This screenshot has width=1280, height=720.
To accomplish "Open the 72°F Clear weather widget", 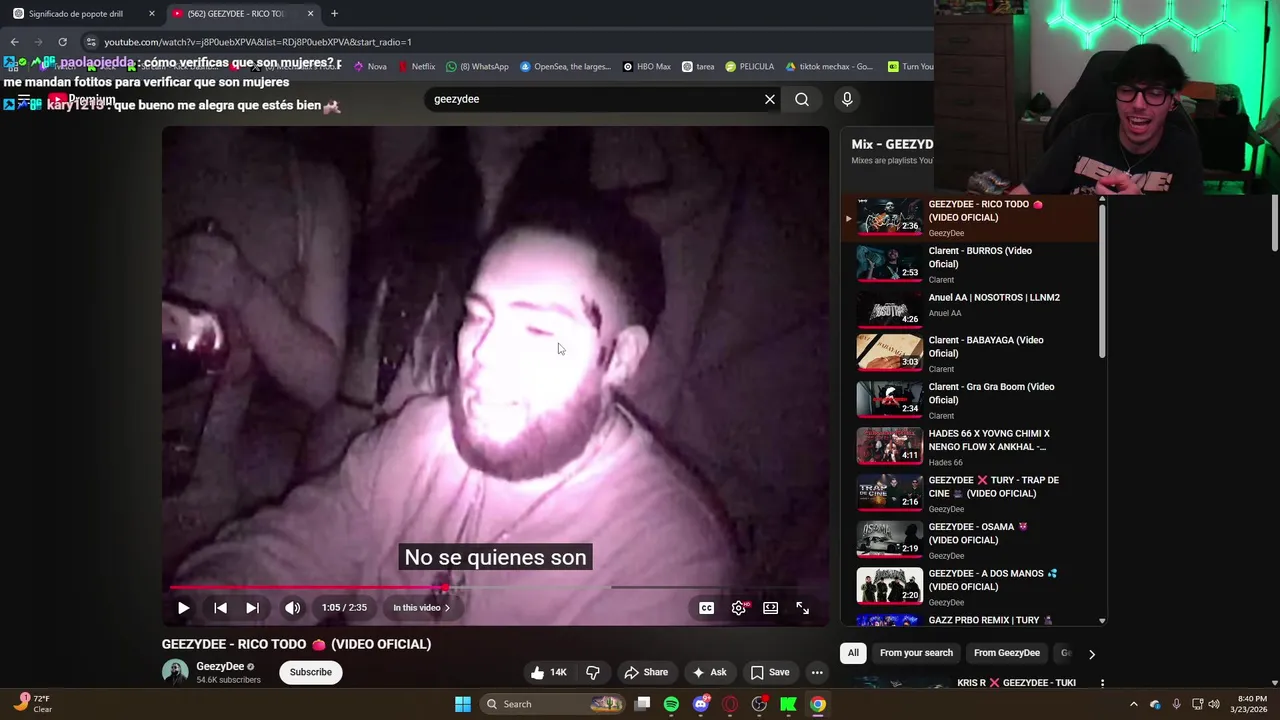I will [33, 703].
